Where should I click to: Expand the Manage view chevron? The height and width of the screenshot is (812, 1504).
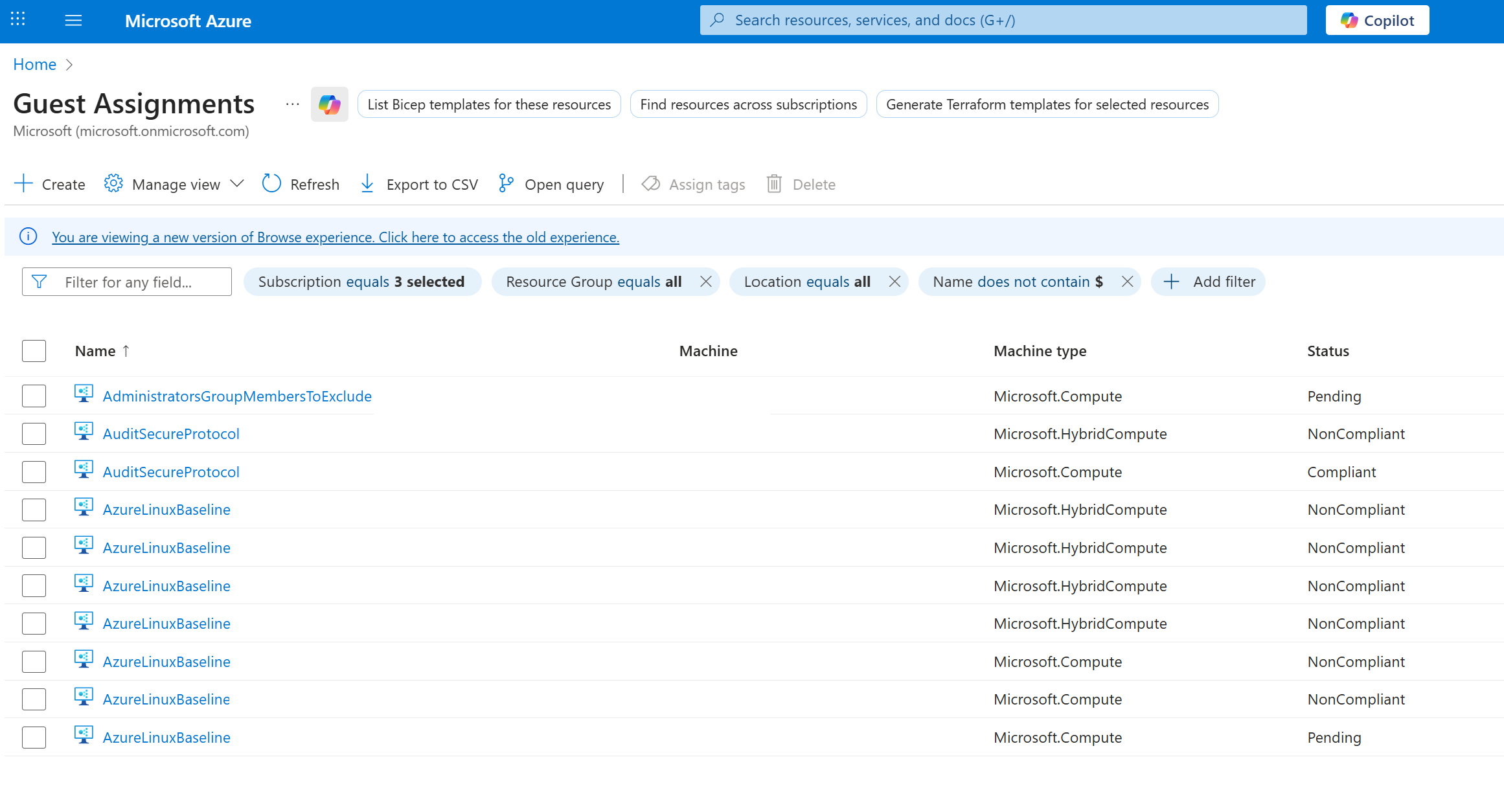pos(237,184)
